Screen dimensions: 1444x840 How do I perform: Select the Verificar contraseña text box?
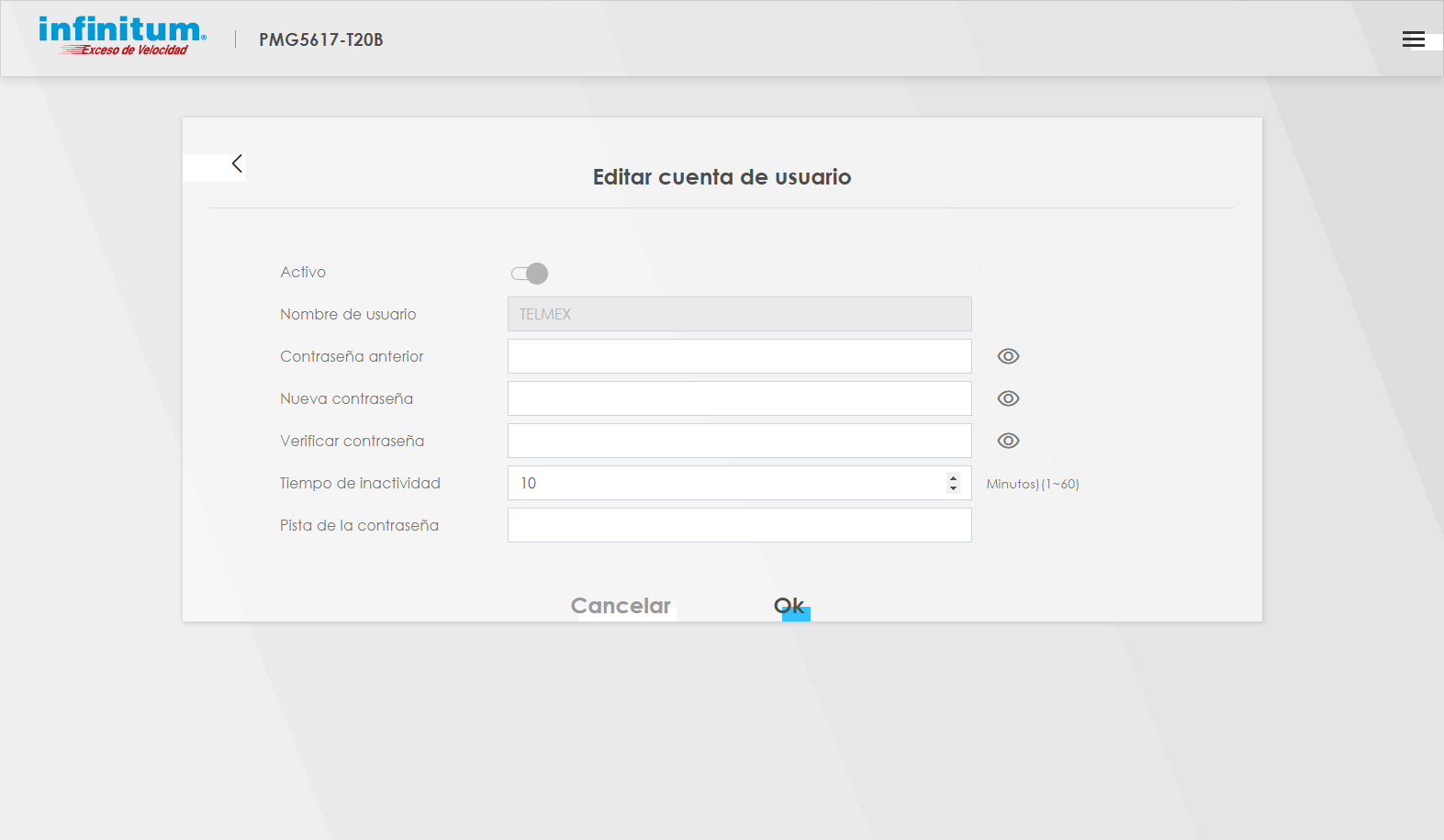click(739, 441)
